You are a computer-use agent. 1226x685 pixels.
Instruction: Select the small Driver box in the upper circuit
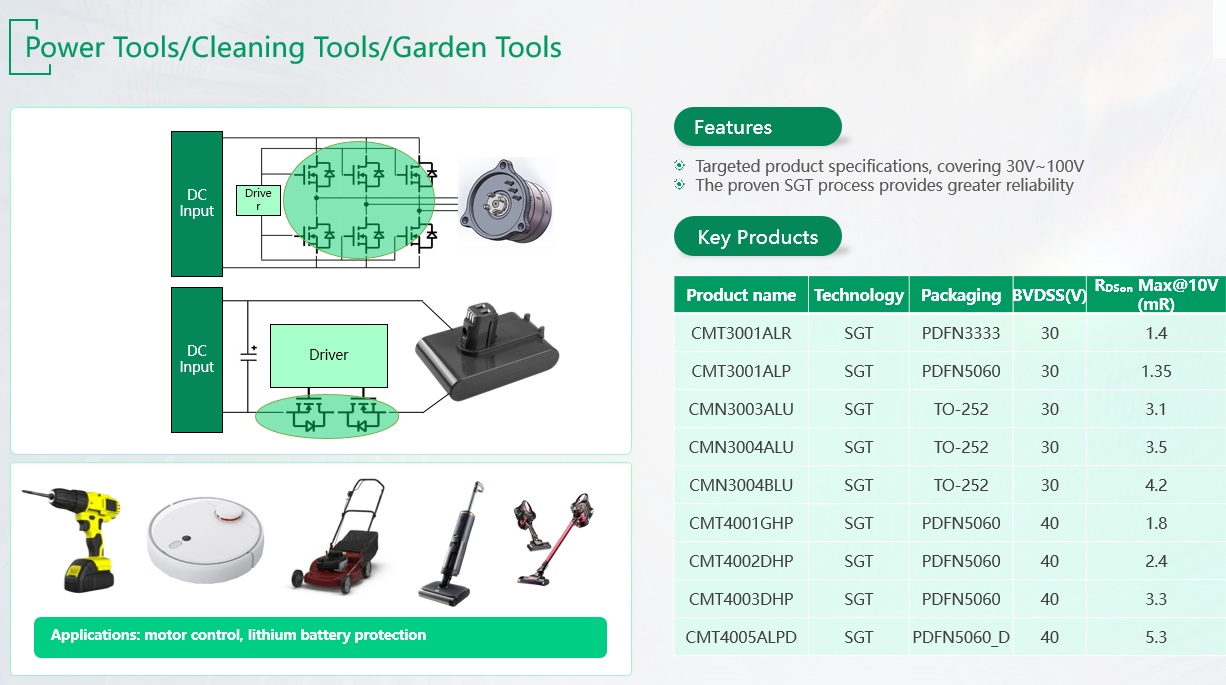point(258,200)
